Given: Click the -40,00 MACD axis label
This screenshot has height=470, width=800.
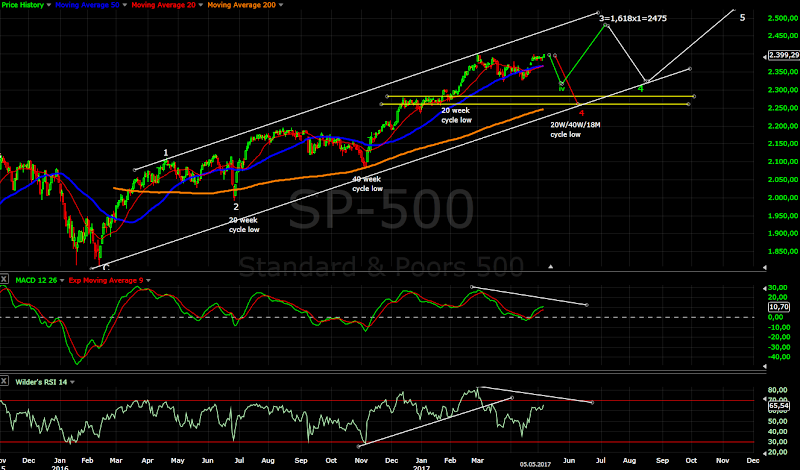Looking at the screenshot, I should tap(779, 357).
